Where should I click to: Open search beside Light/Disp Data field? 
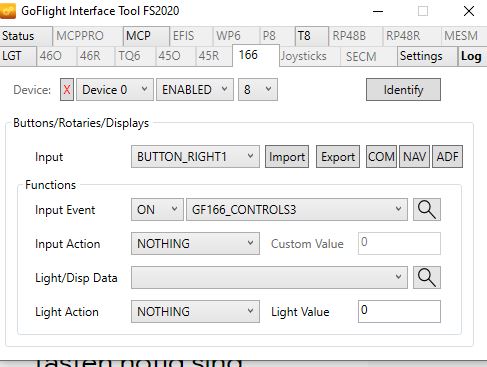coord(427,277)
